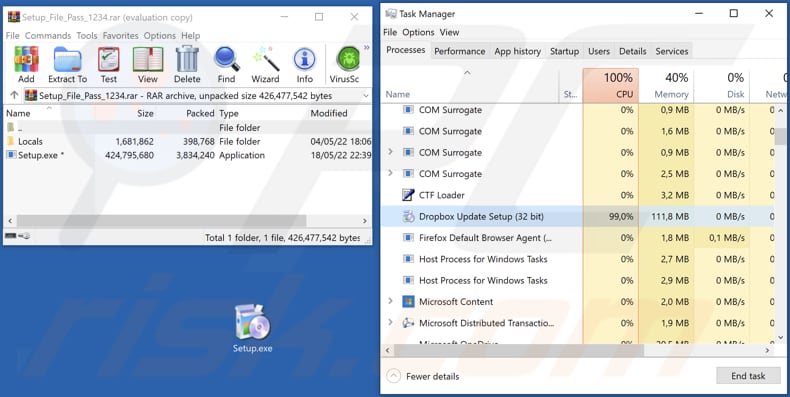Click the Find magnifier icon
This screenshot has width=790, height=397.
pyautogui.click(x=226, y=64)
